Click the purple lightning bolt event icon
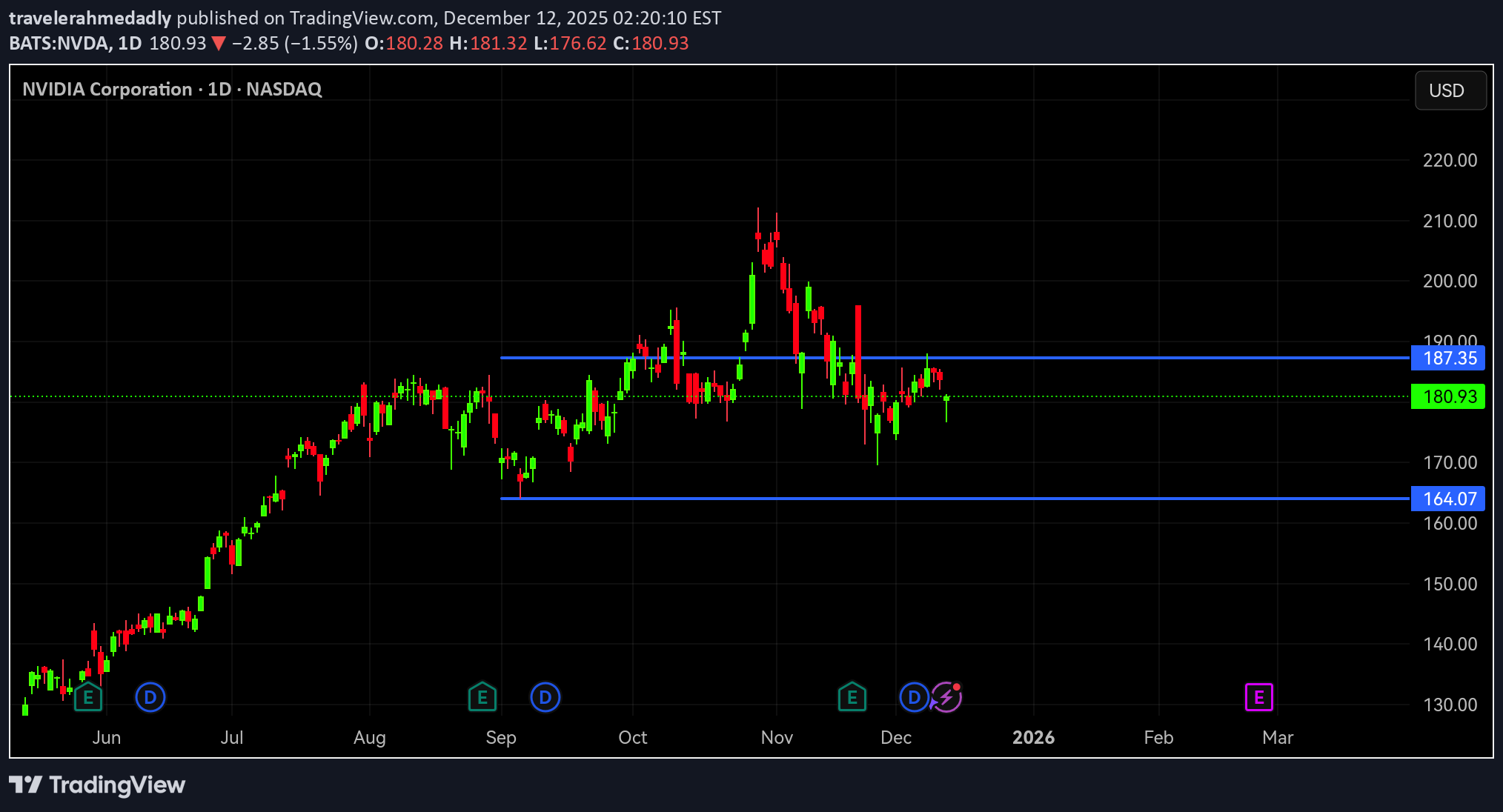This screenshot has width=1503, height=812. coord(947,697)
